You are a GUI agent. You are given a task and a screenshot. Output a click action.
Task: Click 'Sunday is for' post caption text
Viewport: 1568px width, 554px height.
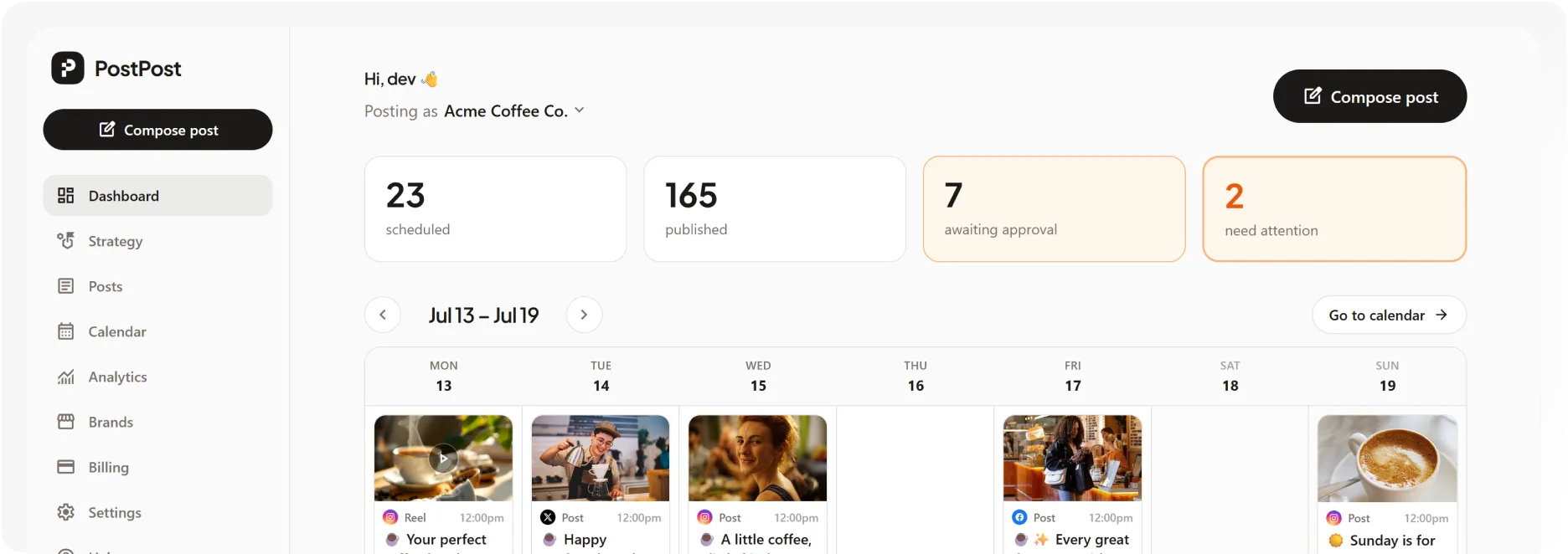click(1392, 541)
